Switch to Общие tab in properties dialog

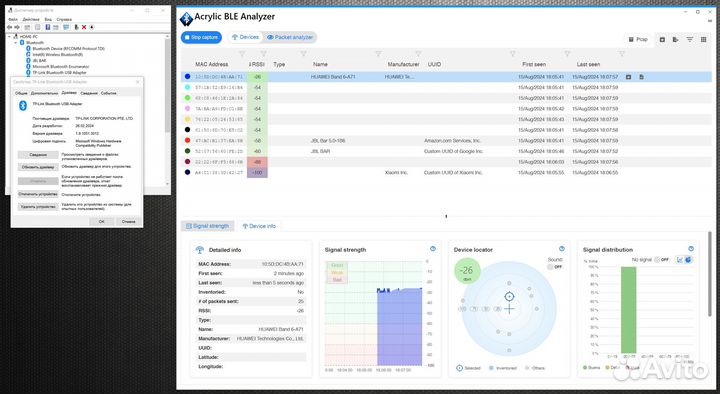[21, 93]
